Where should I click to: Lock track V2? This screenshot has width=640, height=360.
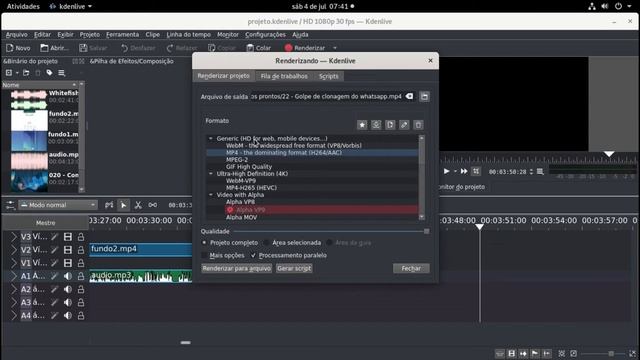tap(81, 250)
